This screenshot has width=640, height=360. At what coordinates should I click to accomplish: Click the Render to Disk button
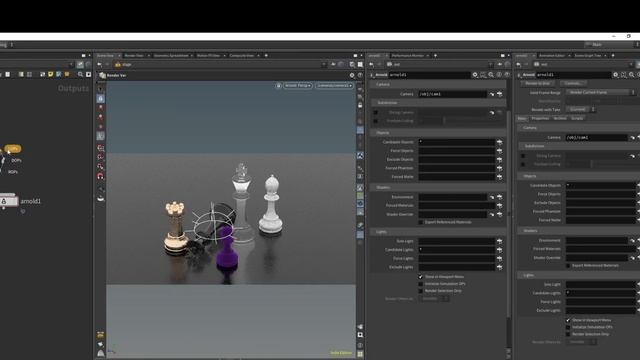538,83
